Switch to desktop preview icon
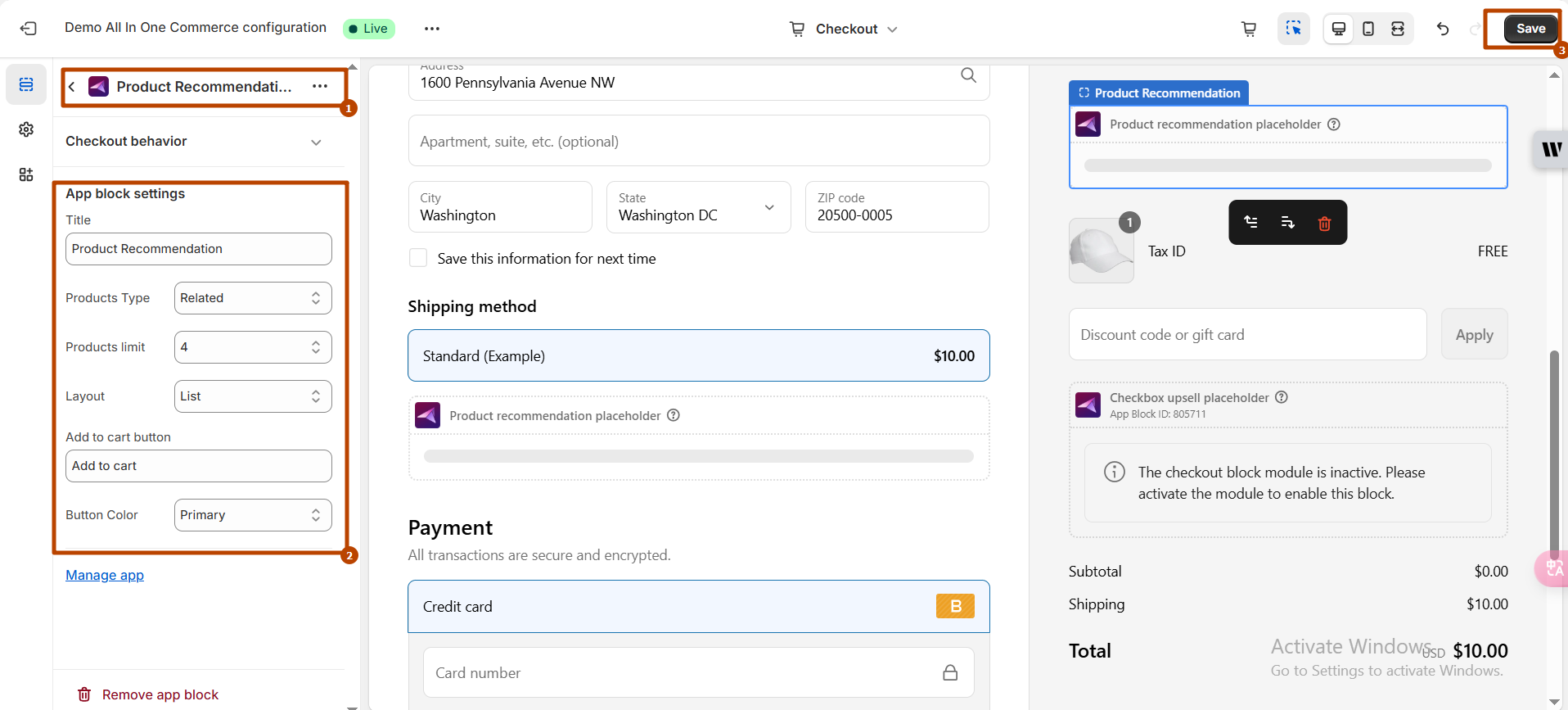 click(1339, 29)
